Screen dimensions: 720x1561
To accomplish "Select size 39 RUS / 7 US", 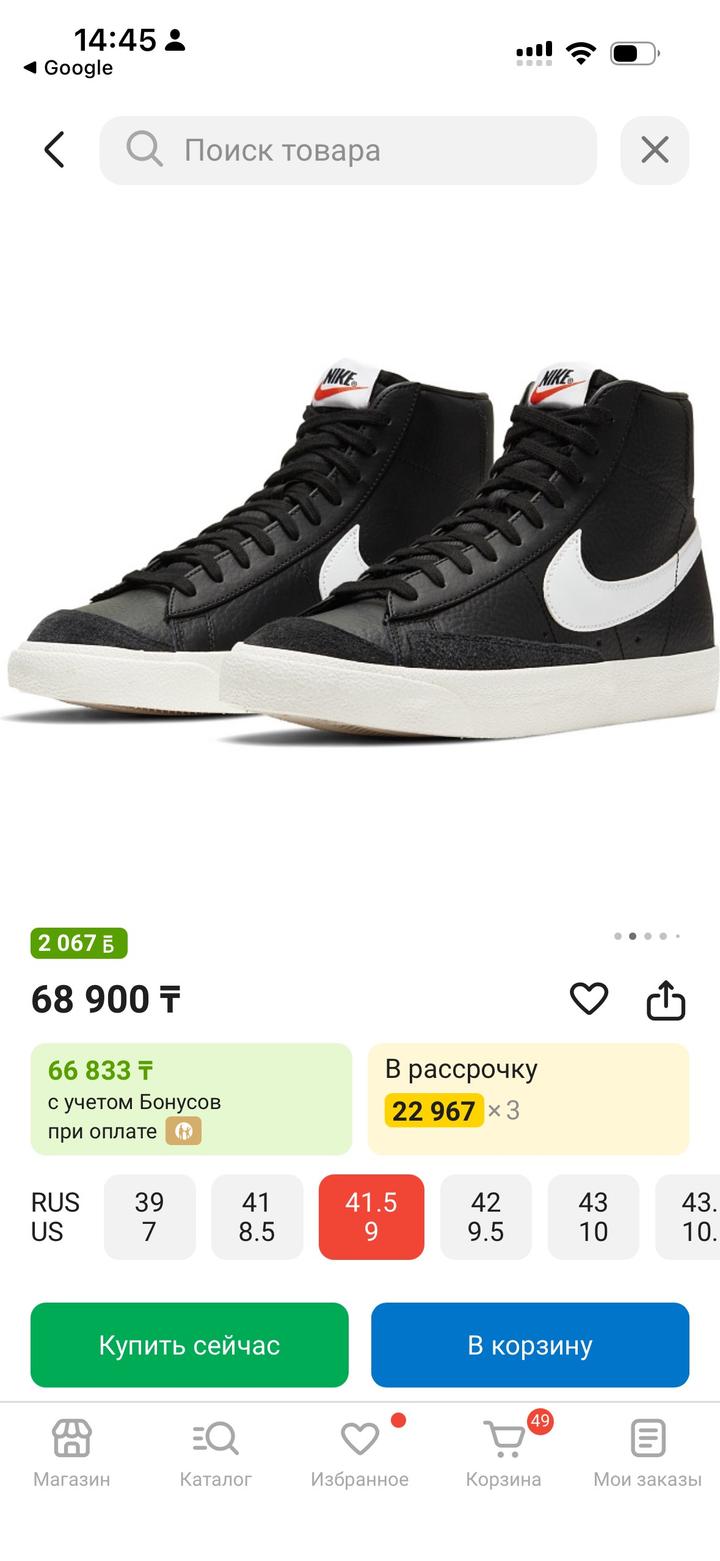I will 149,1217.
